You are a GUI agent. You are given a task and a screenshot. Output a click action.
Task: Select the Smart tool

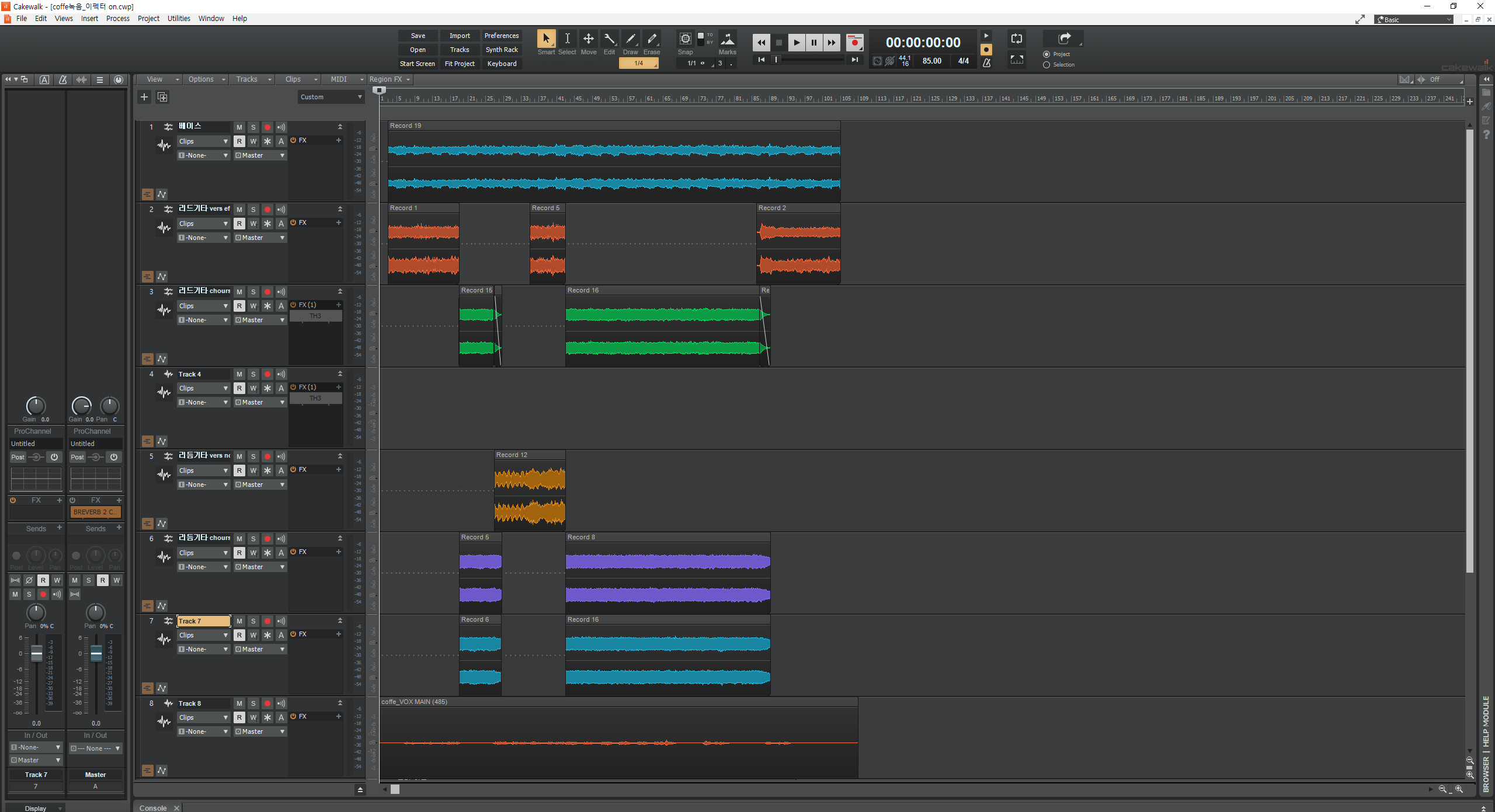pyautogui.click(x=546, y=39)
